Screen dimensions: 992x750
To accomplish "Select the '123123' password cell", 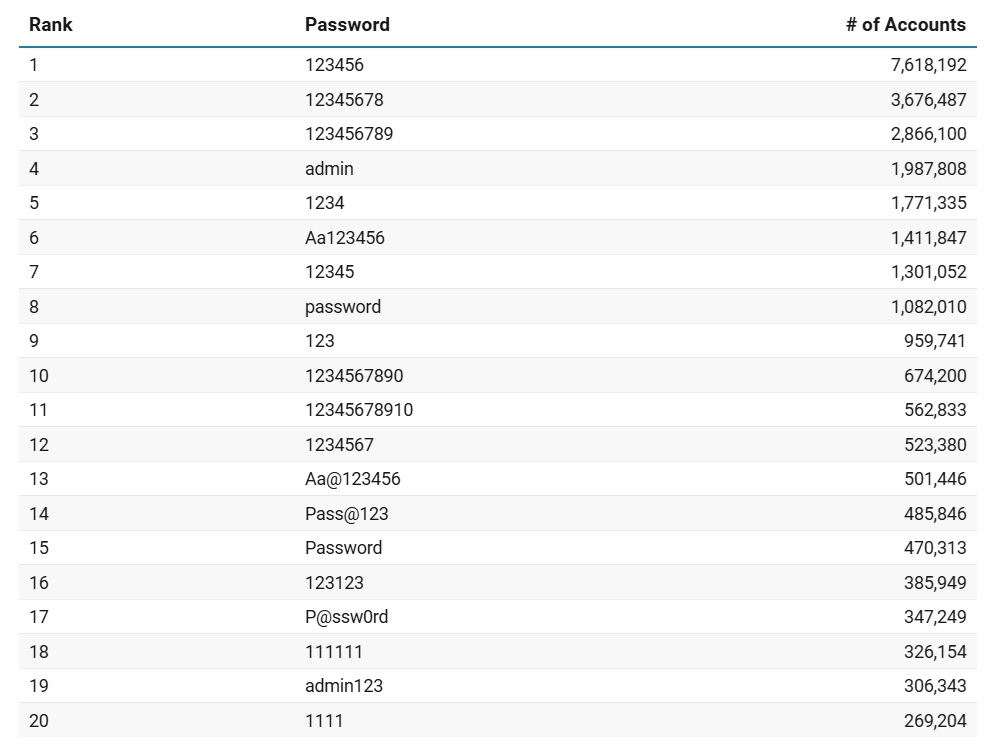I will tap(334, 583).
